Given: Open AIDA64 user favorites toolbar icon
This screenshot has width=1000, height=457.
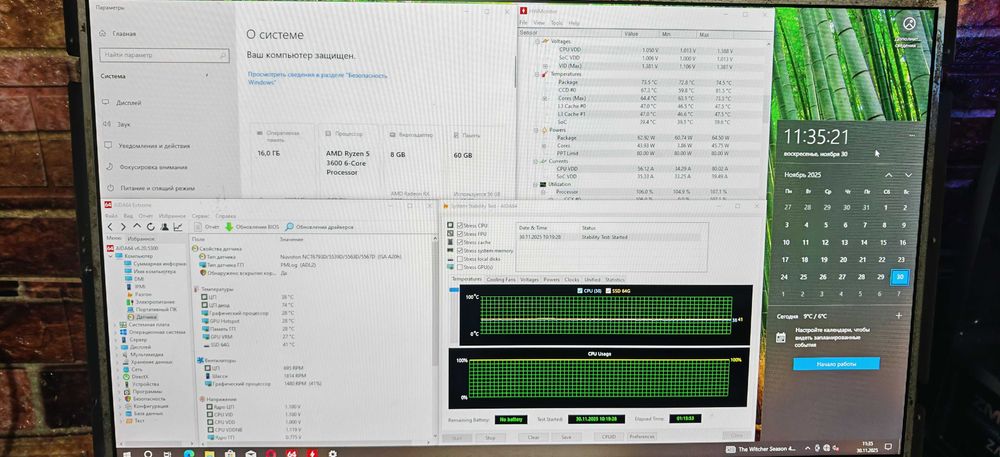Looking at the screenshot, I should click(x=164, y=227).
